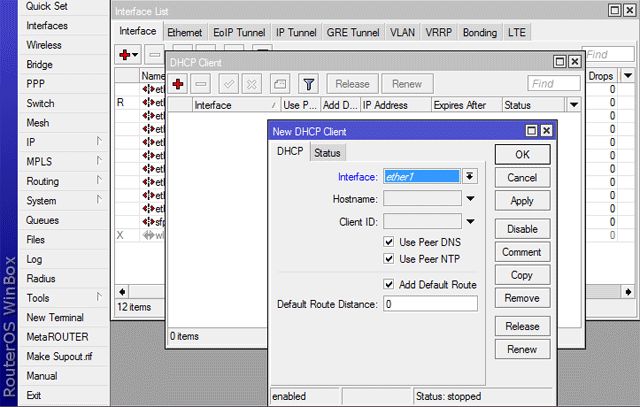
Task: Switch to the Status tab in New DHCP Client
Action: [x=326, y=153]
